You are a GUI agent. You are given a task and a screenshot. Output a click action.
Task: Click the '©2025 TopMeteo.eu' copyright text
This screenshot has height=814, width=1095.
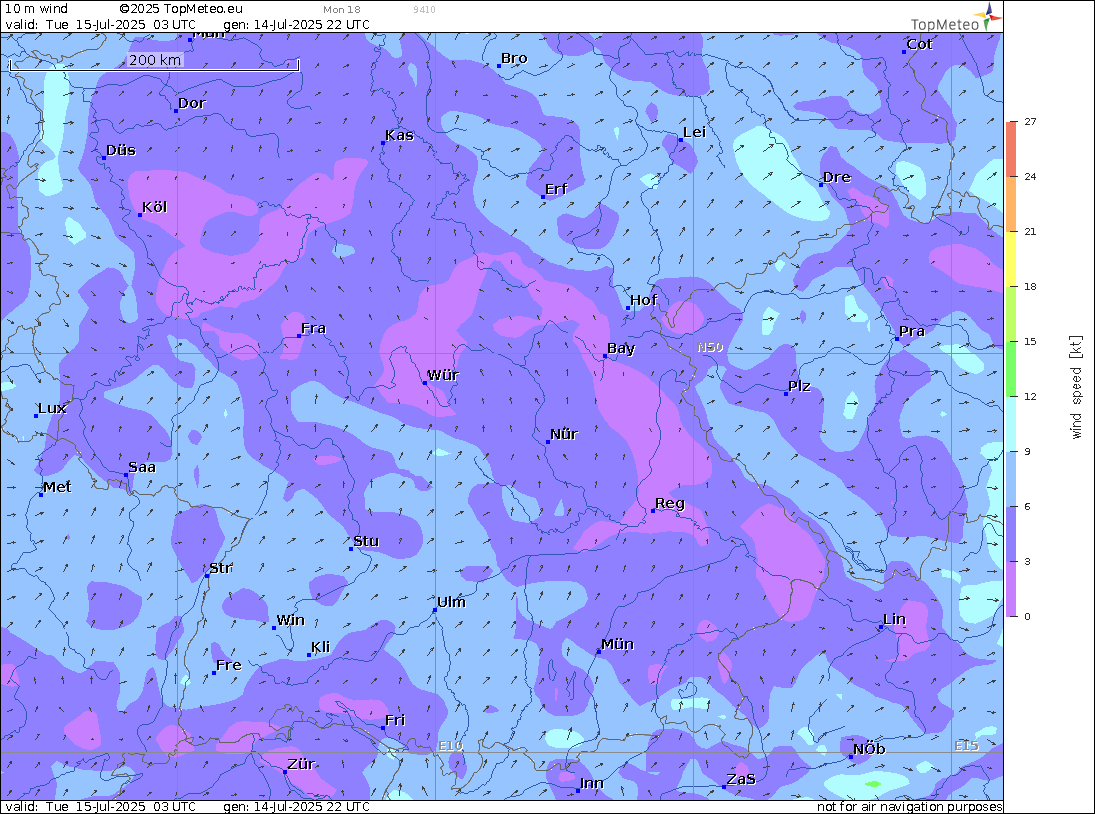[x=181, y=9]
